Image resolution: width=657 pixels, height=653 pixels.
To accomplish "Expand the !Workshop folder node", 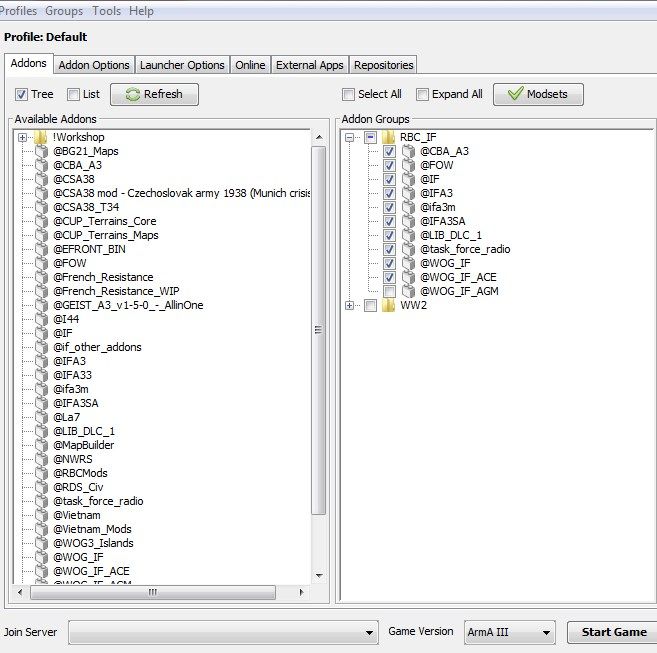I will click(x=22, y=137).
